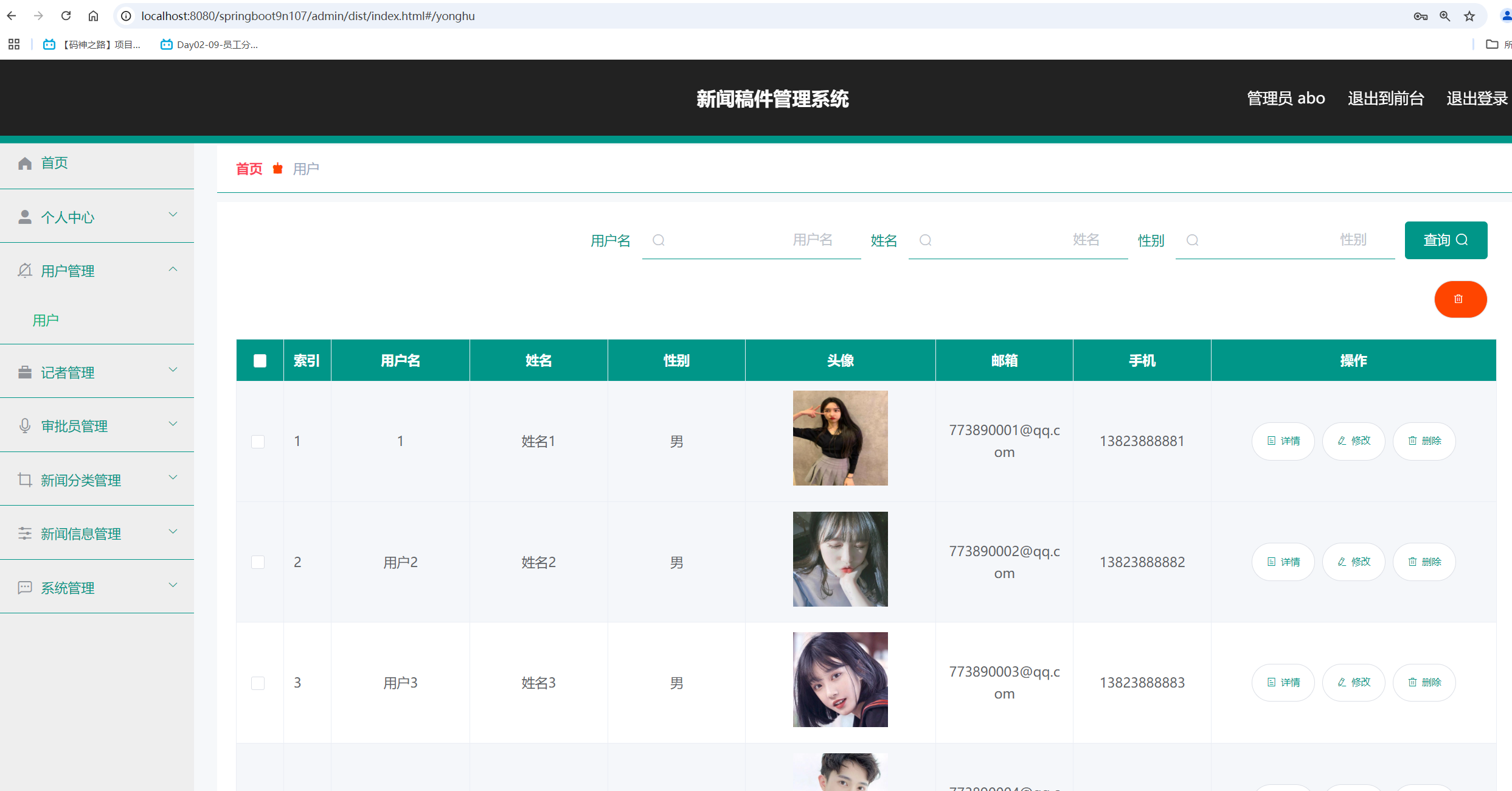The width and height of the screenshot is (1512, 791).
Task: Click the crop icon next to 新闻分类管理
Action: point(25,479)
